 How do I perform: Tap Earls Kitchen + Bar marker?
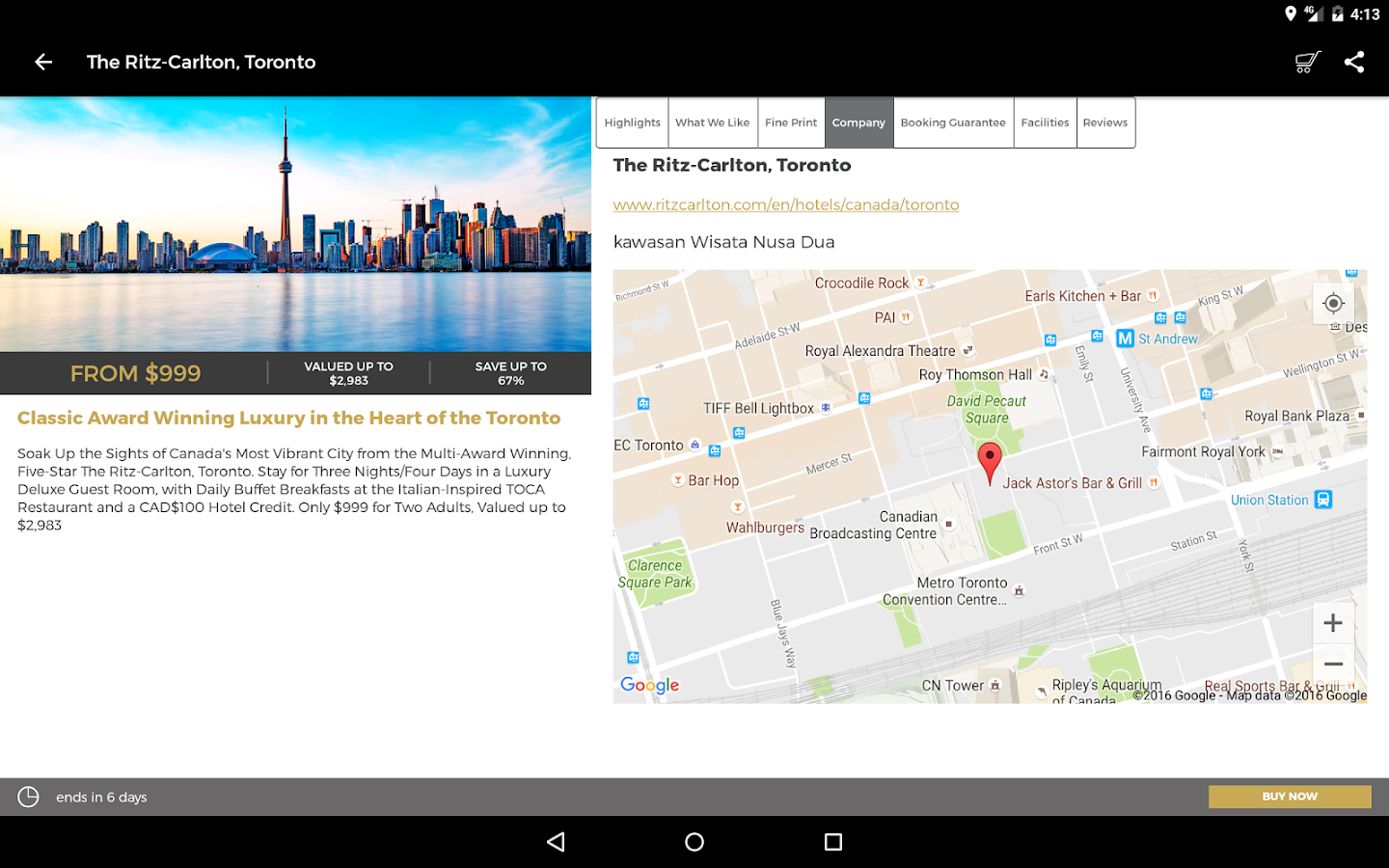coord(1153,296)
